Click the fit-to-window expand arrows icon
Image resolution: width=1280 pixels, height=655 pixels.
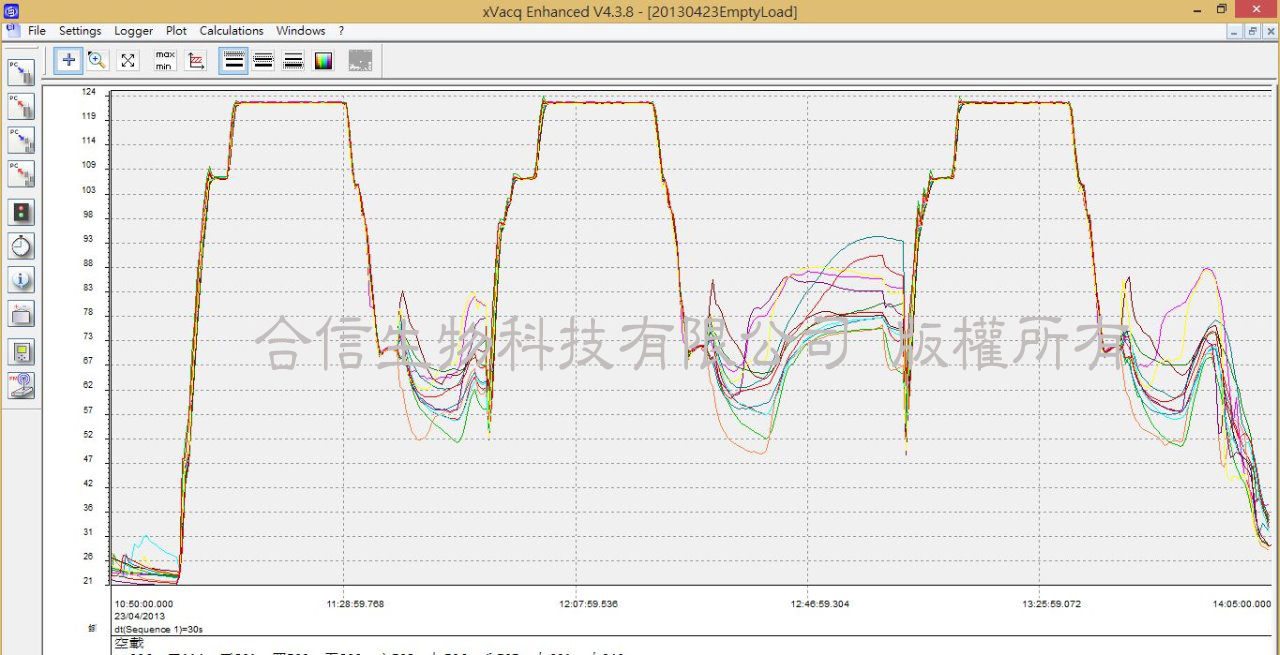point(128,60)
